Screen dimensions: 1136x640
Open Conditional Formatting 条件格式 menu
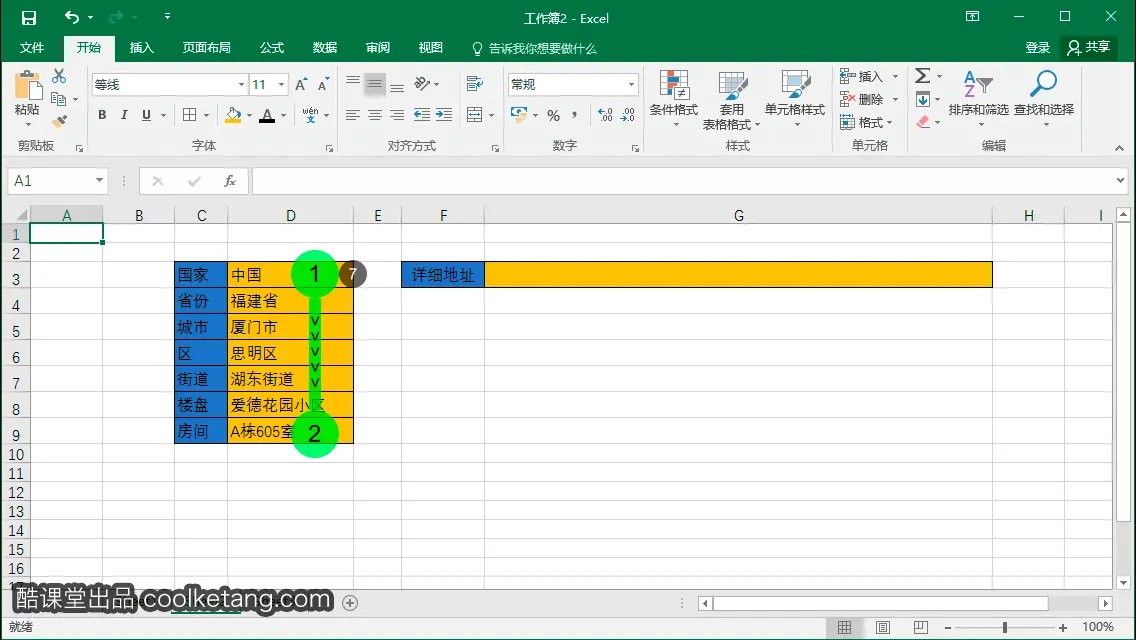click(674, 99)
